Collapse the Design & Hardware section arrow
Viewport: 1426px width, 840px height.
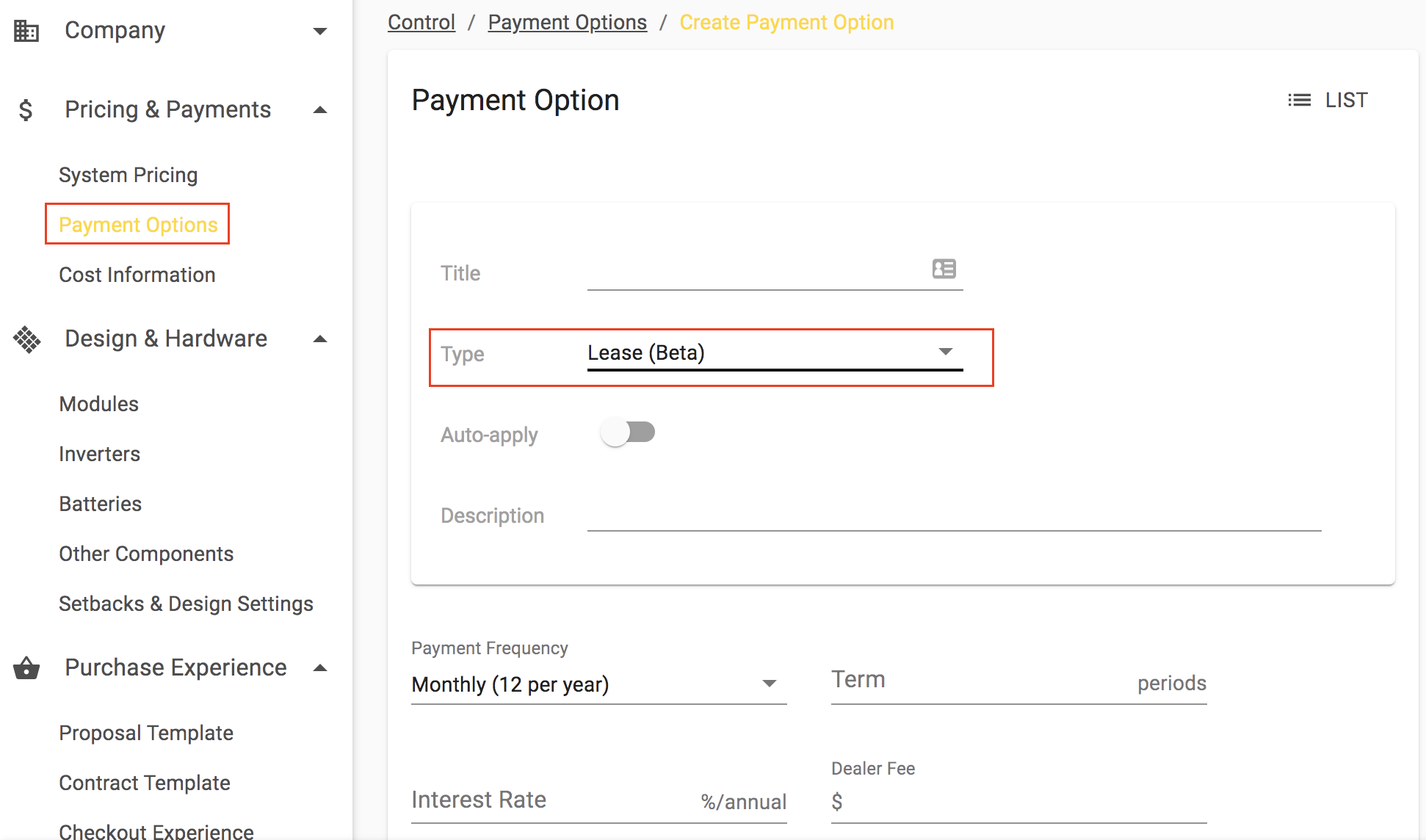[x=320, y=339]
